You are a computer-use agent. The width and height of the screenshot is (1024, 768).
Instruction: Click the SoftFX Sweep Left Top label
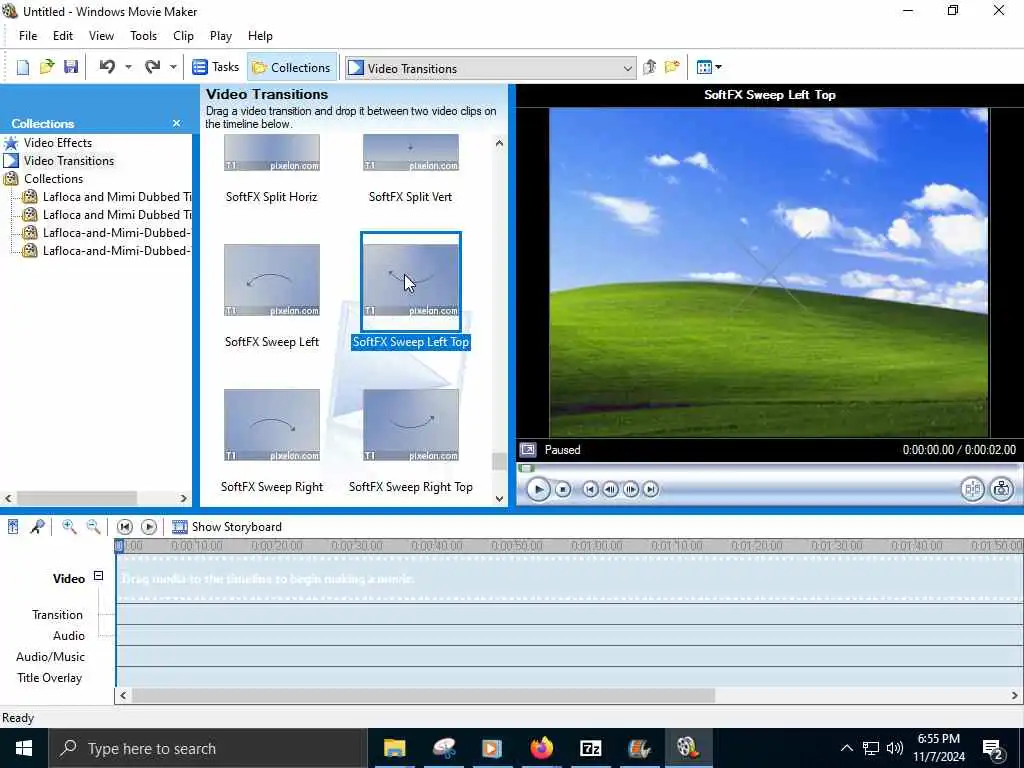click(411, 342)
